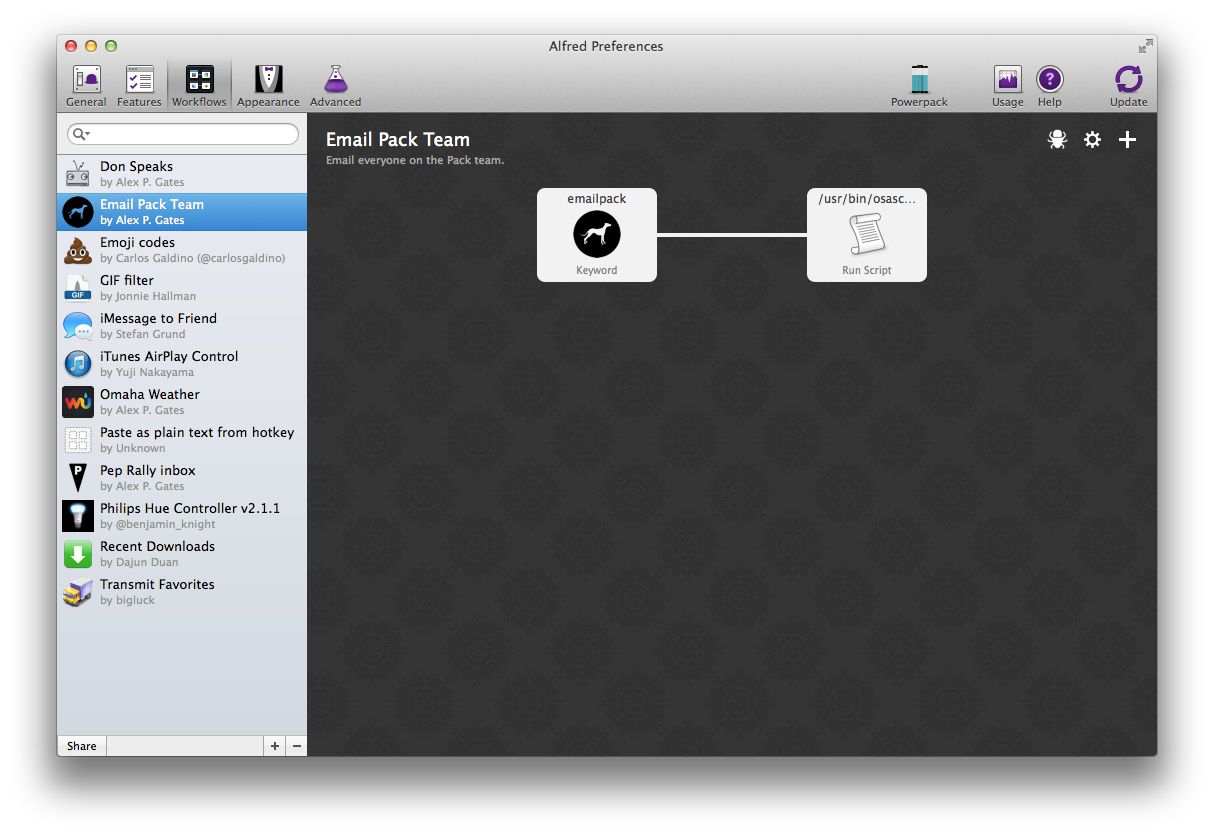Select the Emoji codes workflow
This screenshot has height=835, width=1214.
click(x=182, y=250)
